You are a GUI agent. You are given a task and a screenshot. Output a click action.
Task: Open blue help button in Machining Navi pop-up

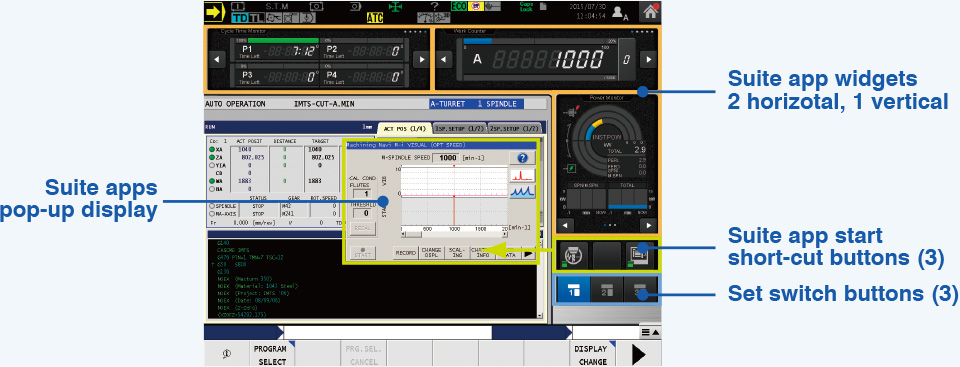click(x=522, y=158)
